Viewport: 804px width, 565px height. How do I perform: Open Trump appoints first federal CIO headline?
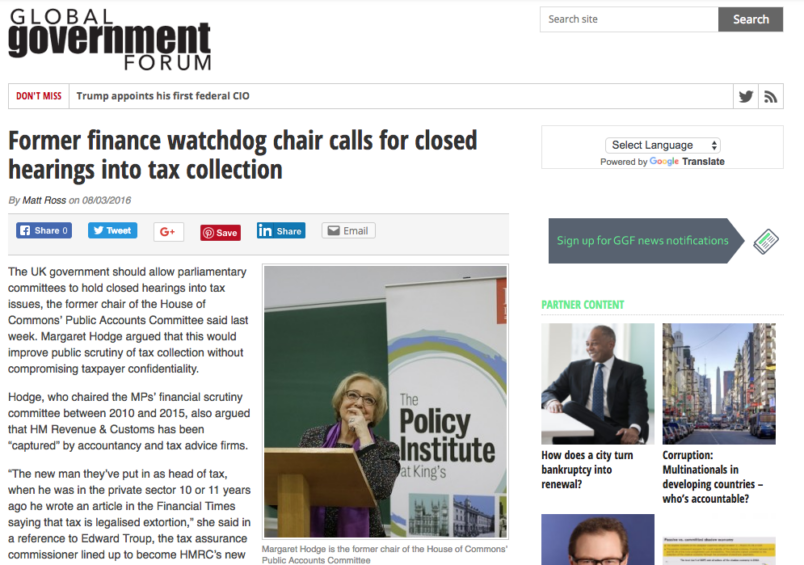point(163,96)
